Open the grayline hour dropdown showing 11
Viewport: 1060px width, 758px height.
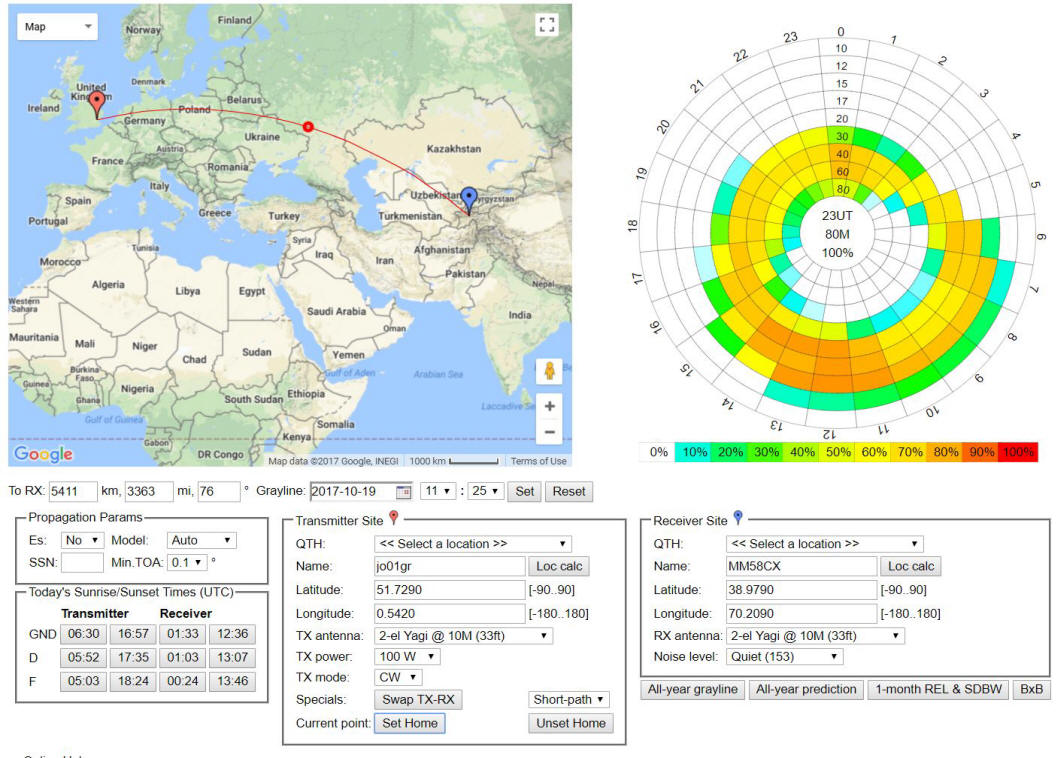tap(438, 491)
